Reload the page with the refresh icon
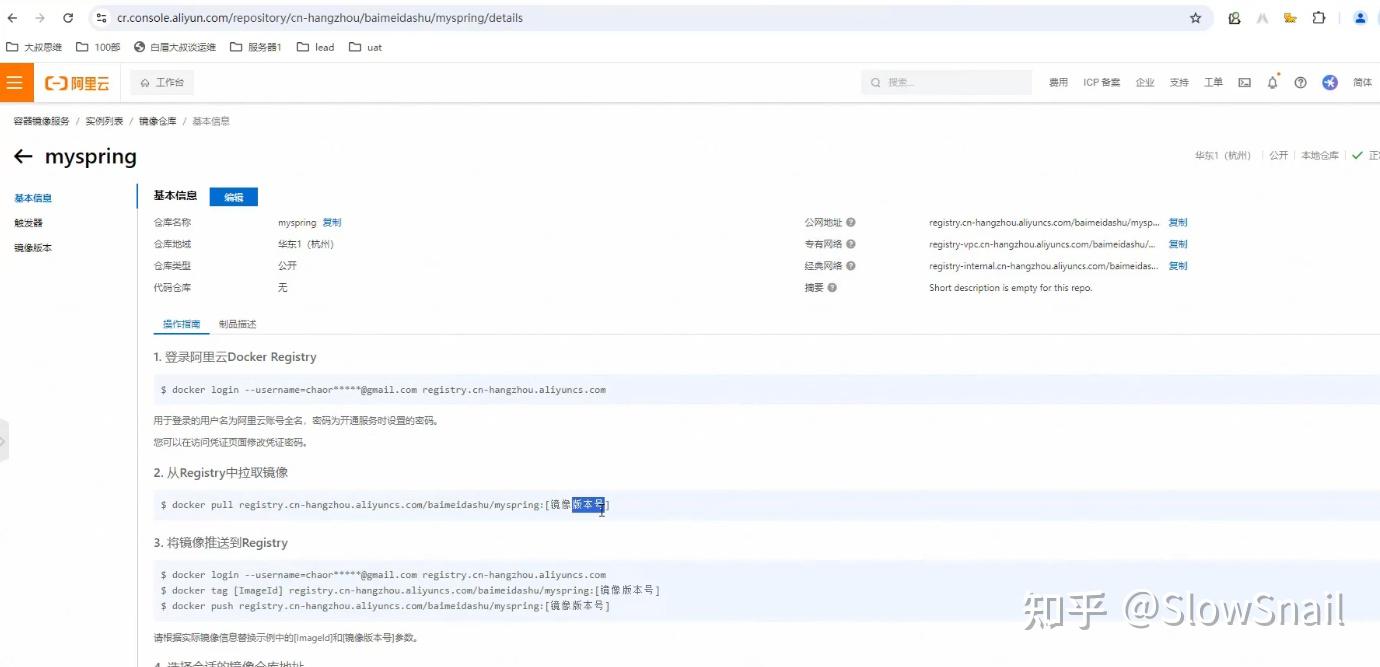This screenshot has width=1380, height=667. pyautogui.click(x=68, y=17)
